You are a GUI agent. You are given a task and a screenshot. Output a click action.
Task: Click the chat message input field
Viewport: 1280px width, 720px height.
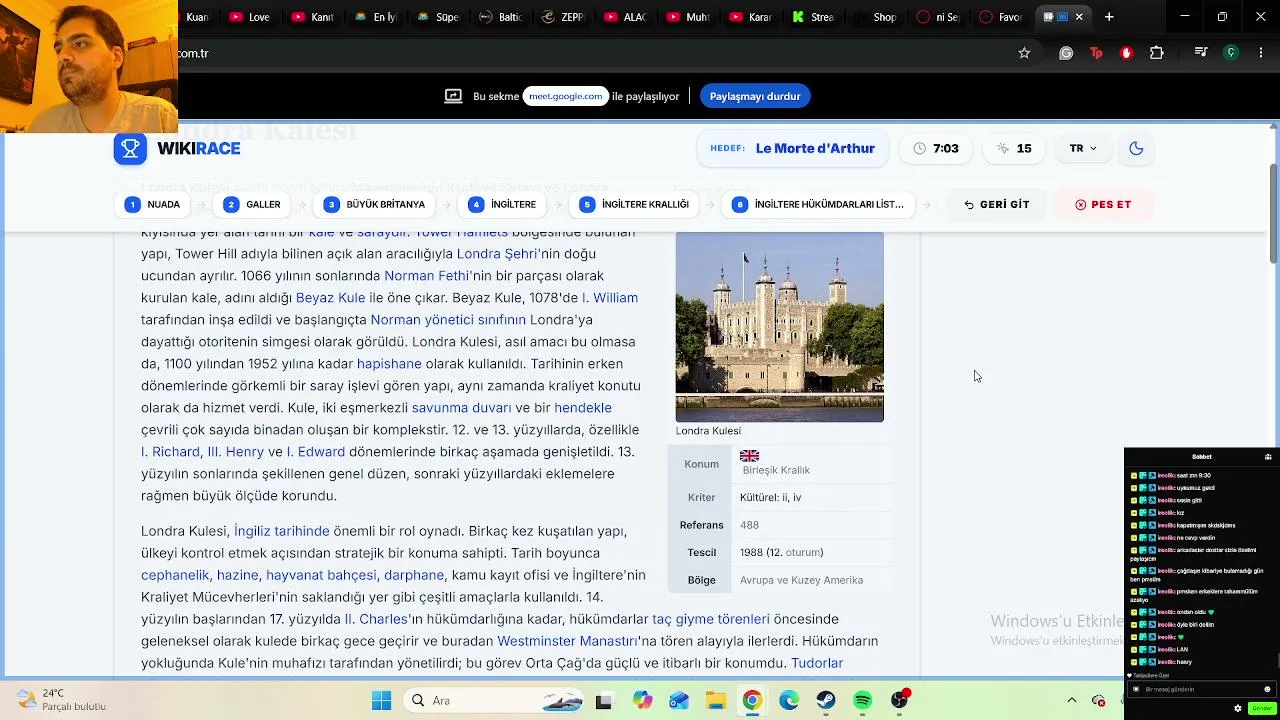(x=1201, y=689)
